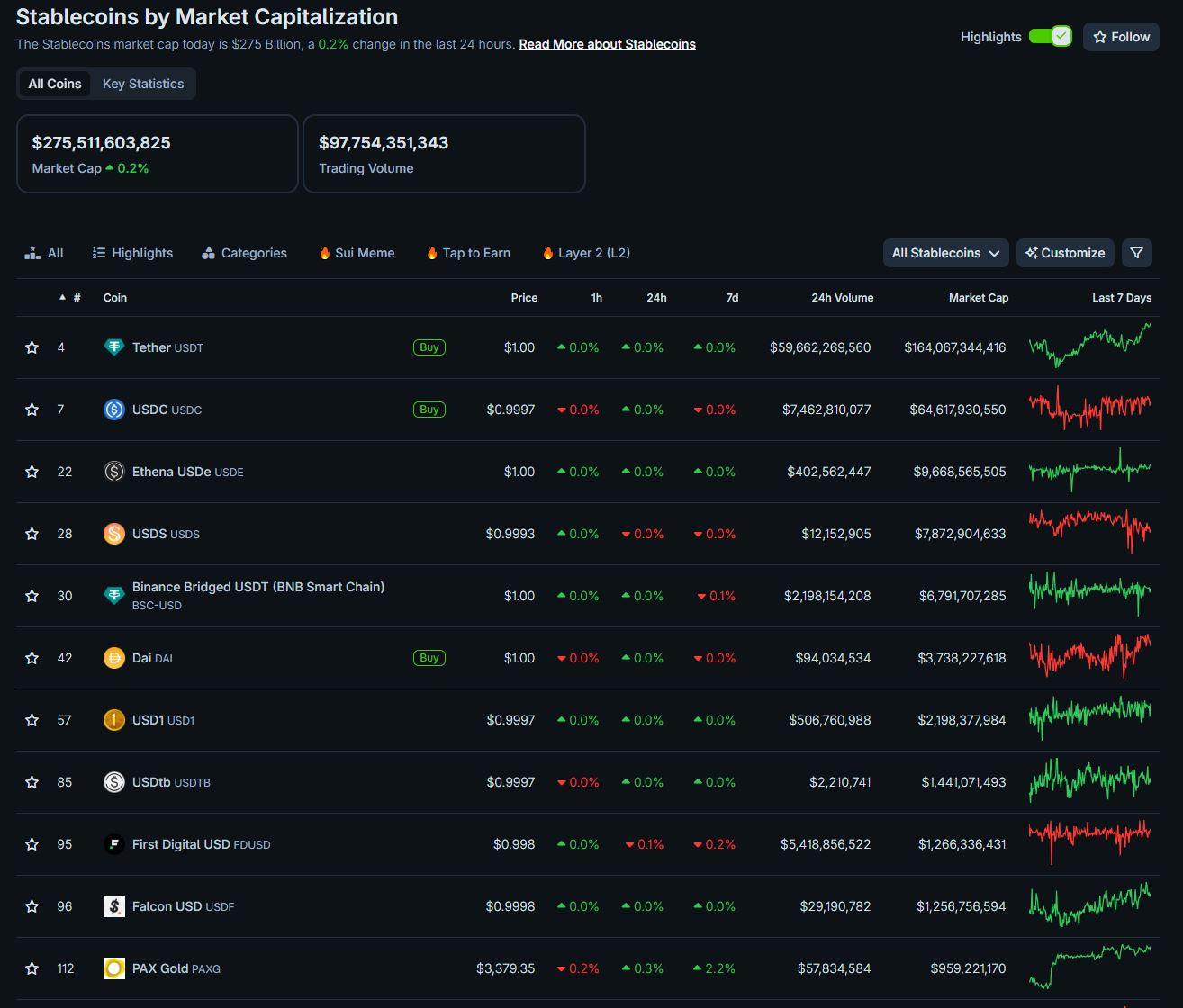
Task: Sort by Price column header
Action: tap(524, 298)
